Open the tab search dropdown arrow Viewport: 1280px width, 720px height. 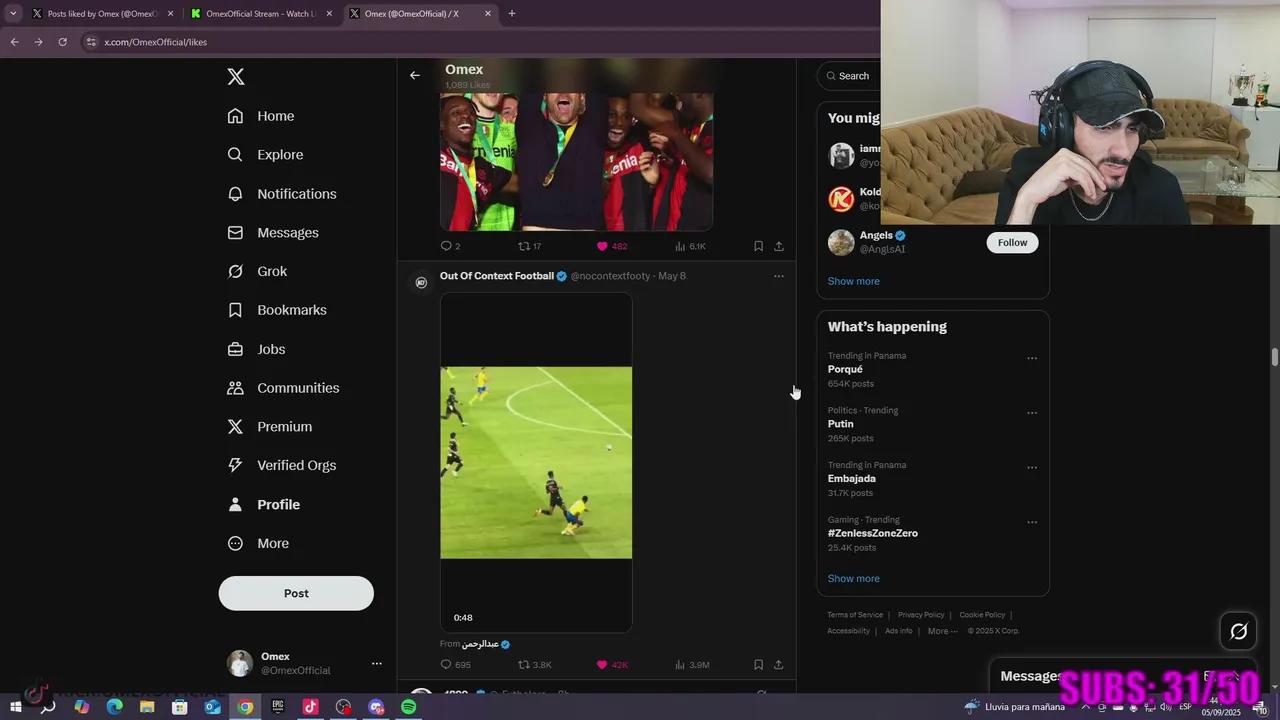pos(13,14)
